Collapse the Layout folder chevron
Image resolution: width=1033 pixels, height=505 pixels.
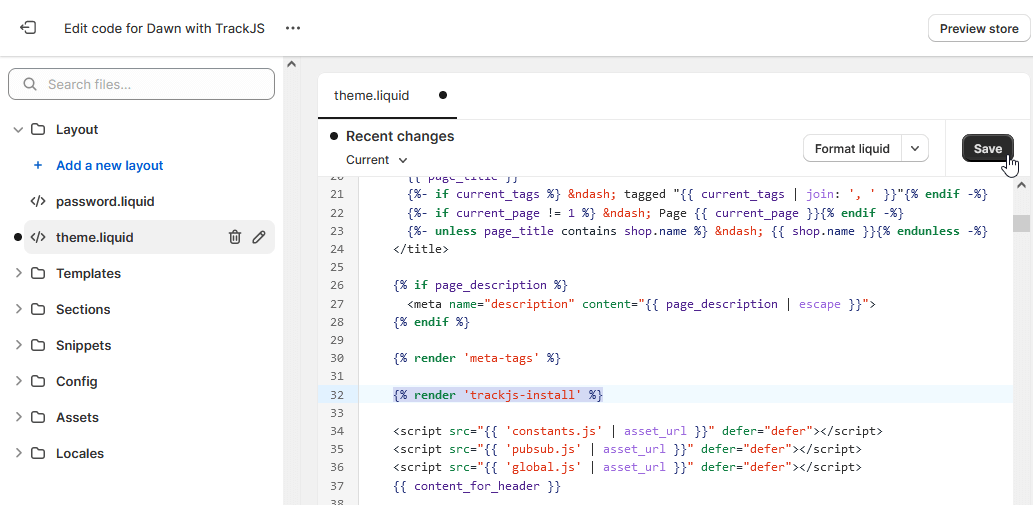[x=18, y=130]
